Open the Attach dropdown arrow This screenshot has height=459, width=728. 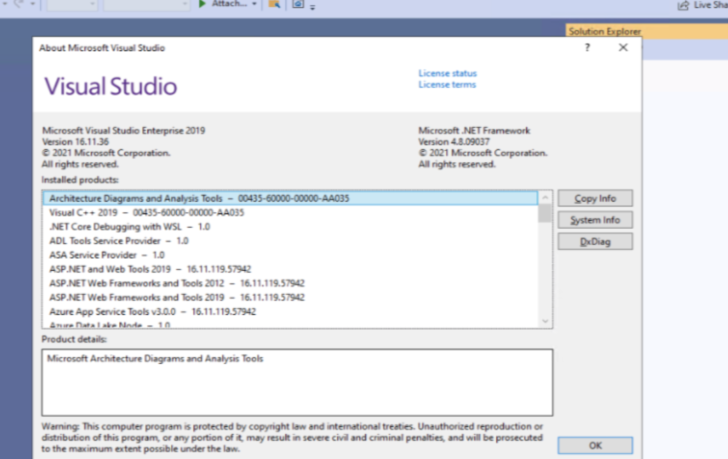[x=254, y=4]
